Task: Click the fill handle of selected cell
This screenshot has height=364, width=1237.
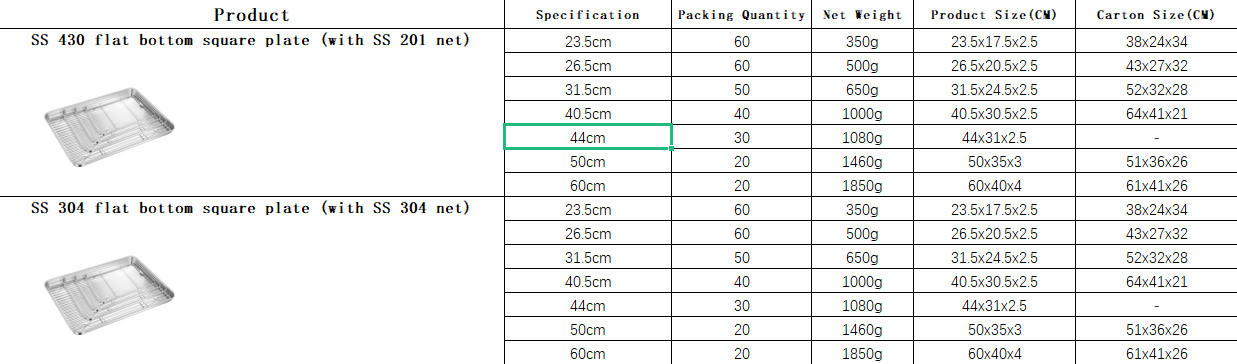Action: (x=672, y=149)
